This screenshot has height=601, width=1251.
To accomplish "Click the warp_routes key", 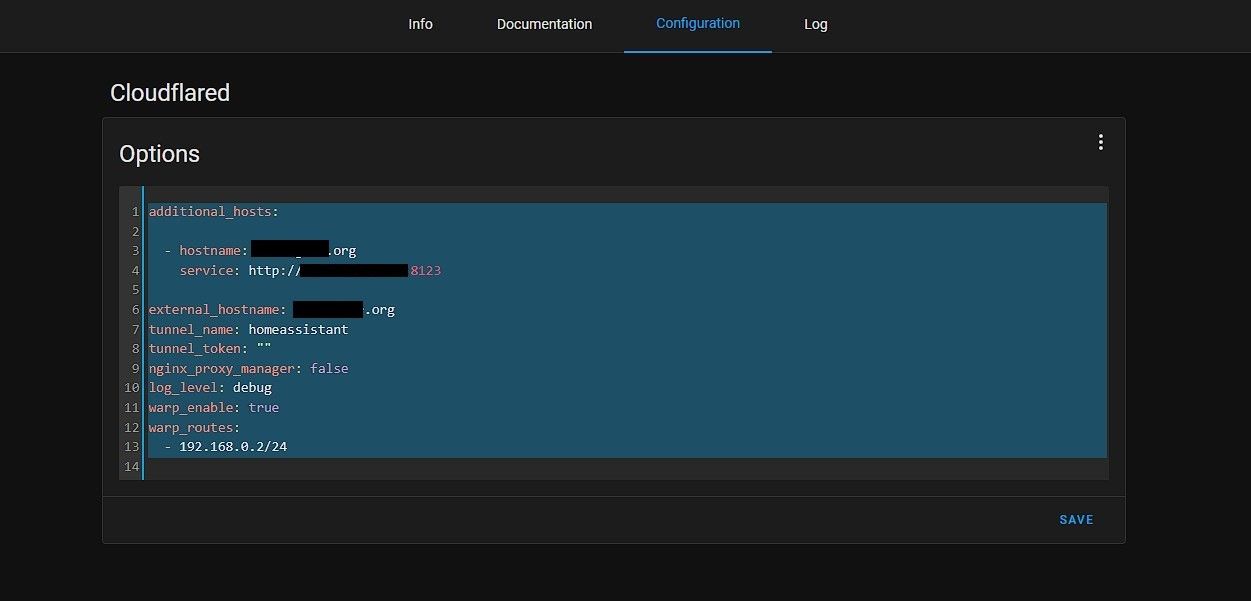I will 193,427.
